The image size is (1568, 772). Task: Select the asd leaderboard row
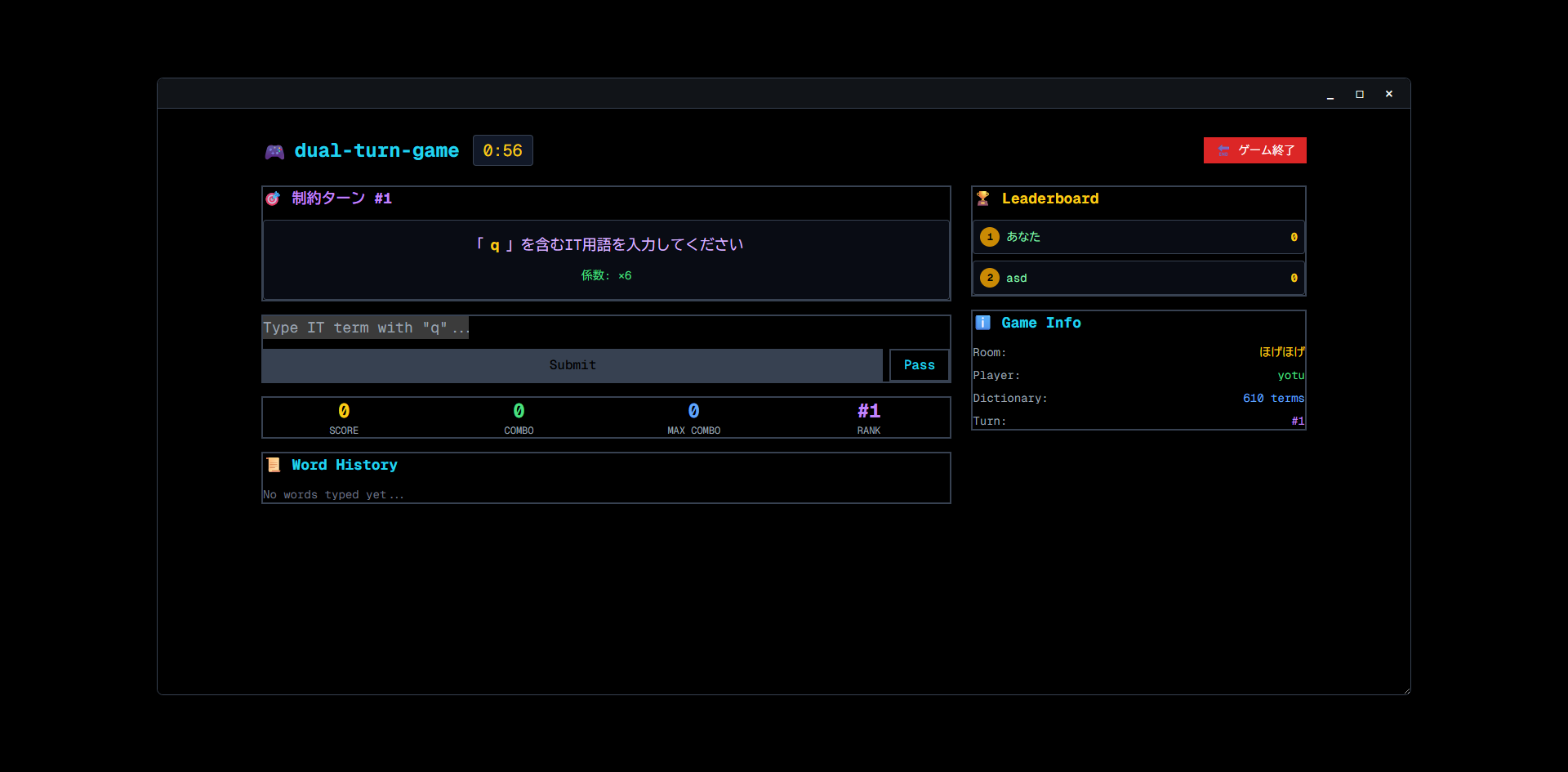tap(1138, 278)
